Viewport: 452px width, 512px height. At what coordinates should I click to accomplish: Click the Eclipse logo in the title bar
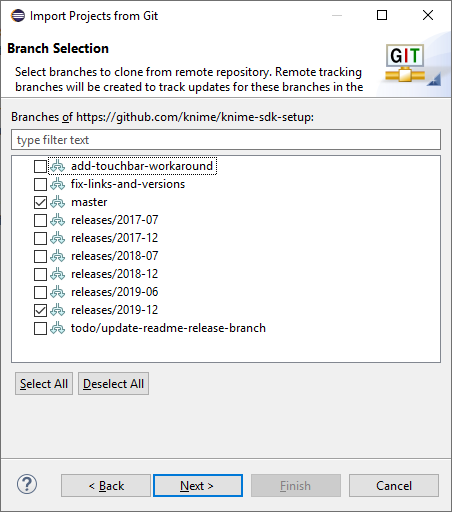pyautogui.click(x=18, y=15)
